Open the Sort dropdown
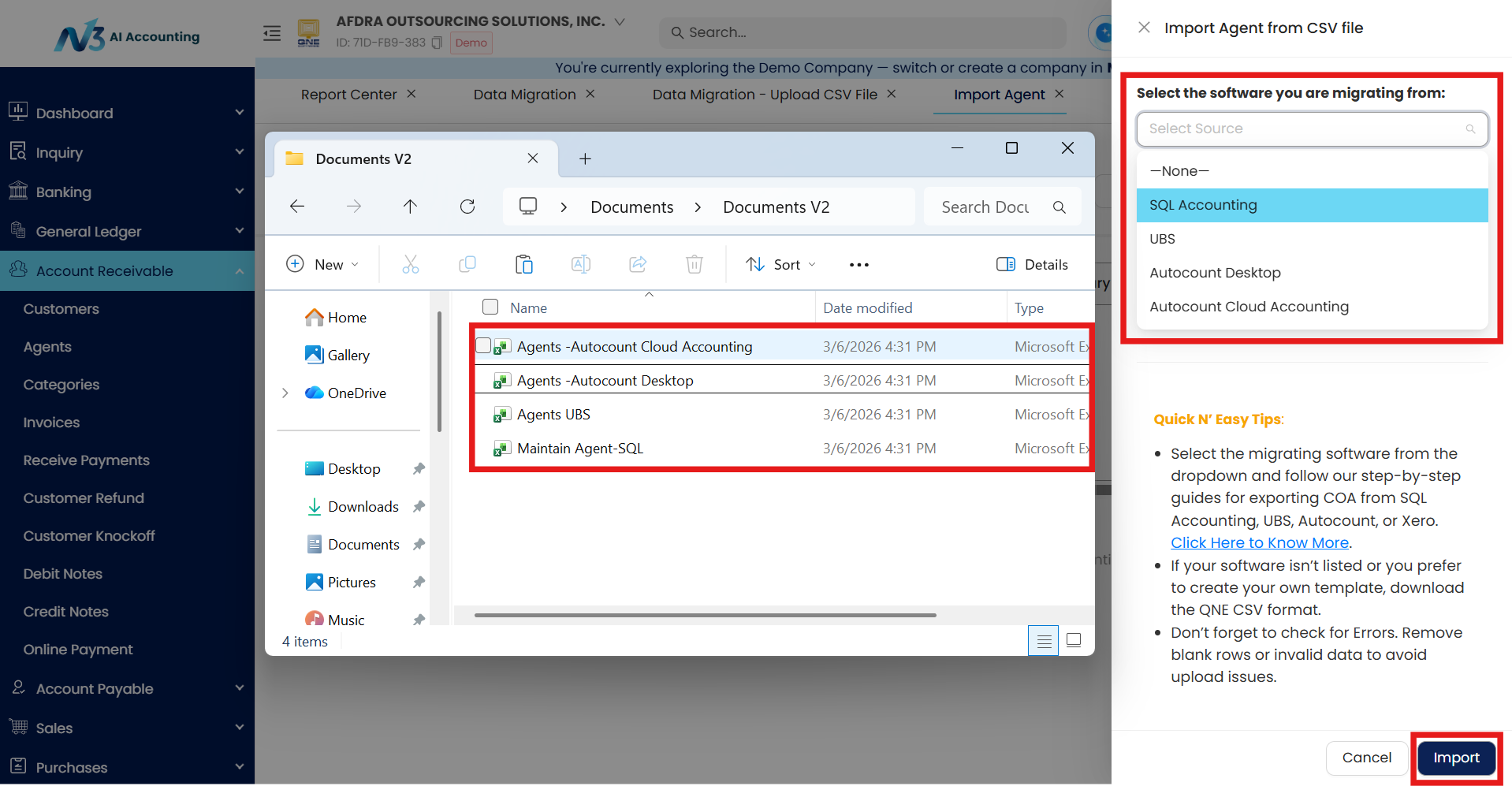This screenshot has width=1512, height=786. tap(781, 264)
